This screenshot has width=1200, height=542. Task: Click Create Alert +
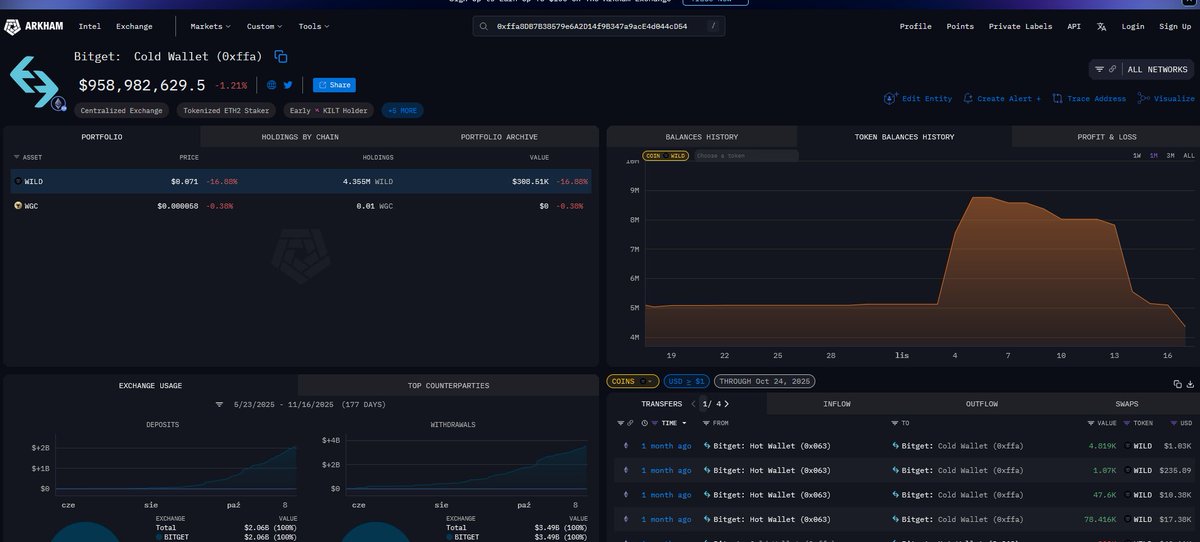(x=1003, y=99)
